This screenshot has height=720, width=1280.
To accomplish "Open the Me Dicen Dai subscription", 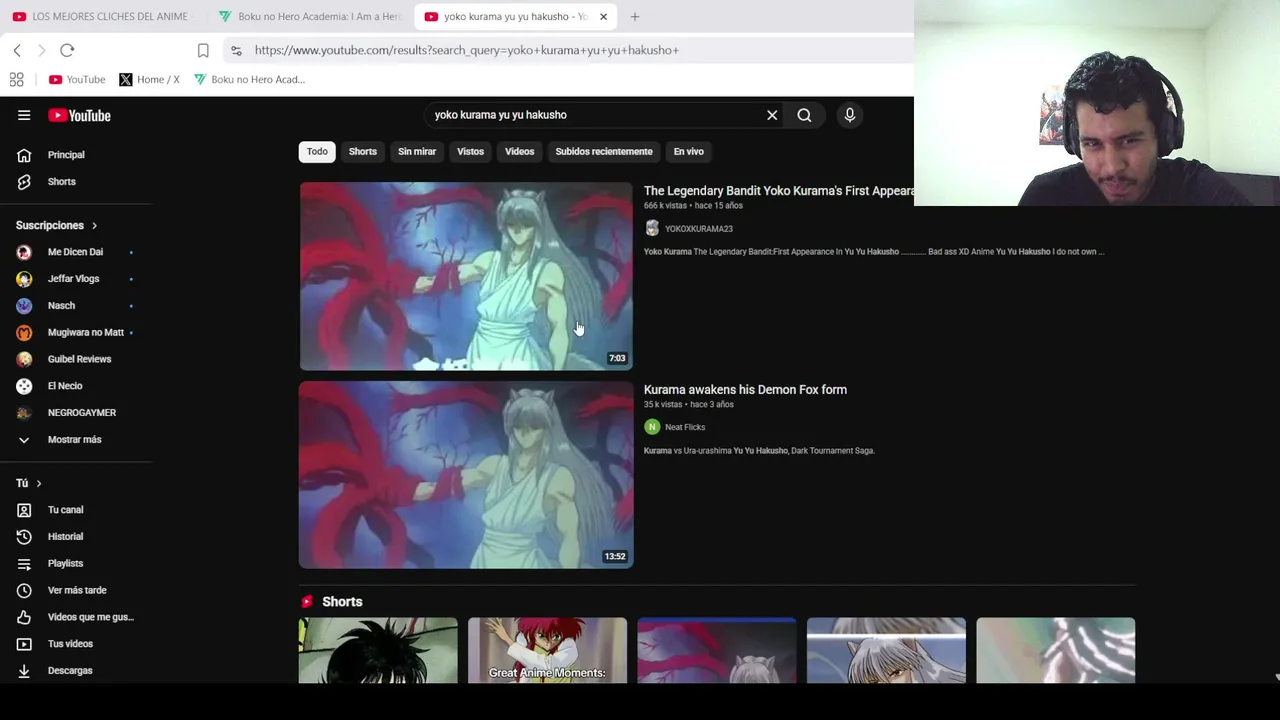I will [76, 252].
